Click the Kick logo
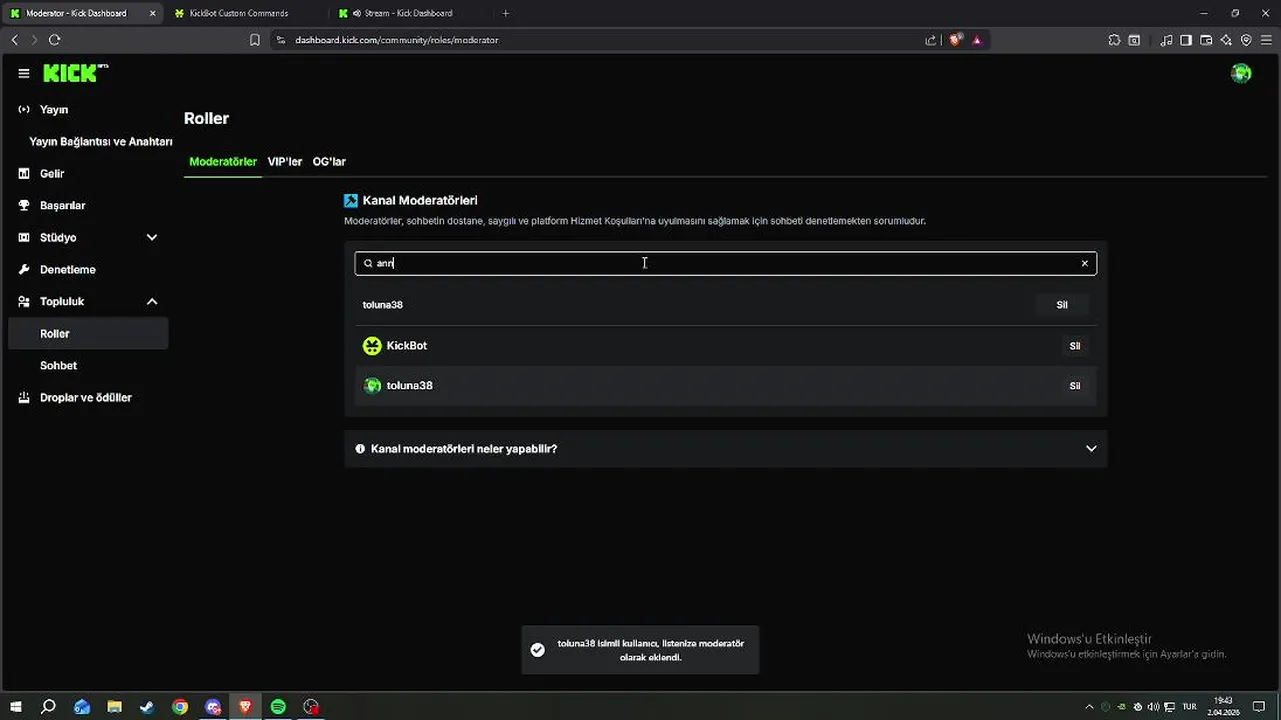1281x720 pixels. pos(75,73)
